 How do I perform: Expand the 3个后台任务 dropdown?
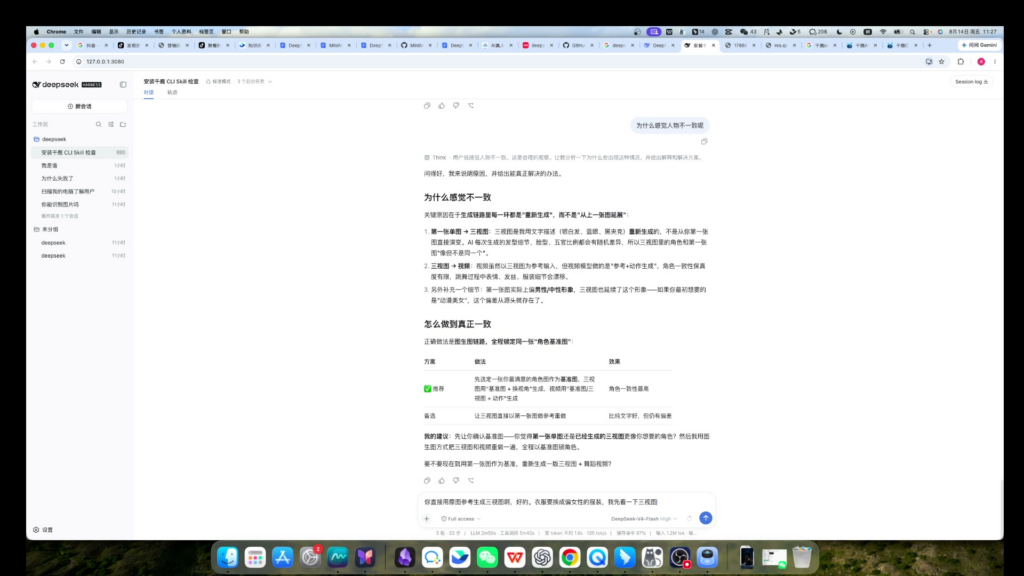(255, 82)
